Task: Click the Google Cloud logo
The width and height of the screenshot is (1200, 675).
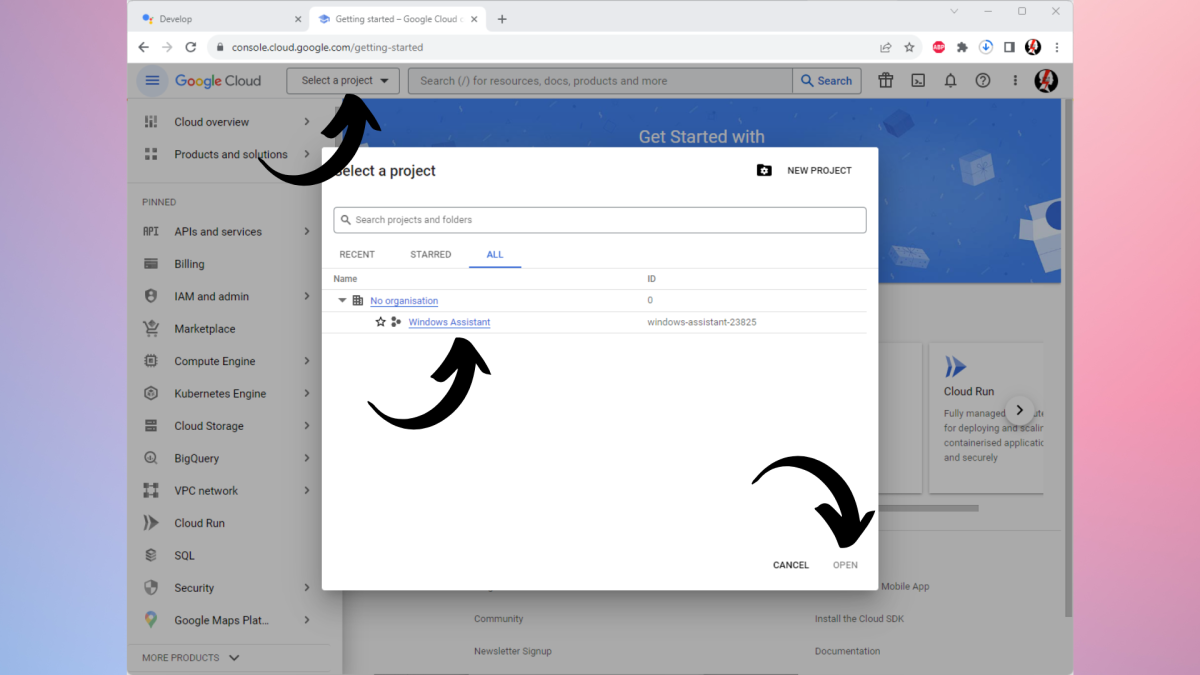Action: tap(218, 81)
